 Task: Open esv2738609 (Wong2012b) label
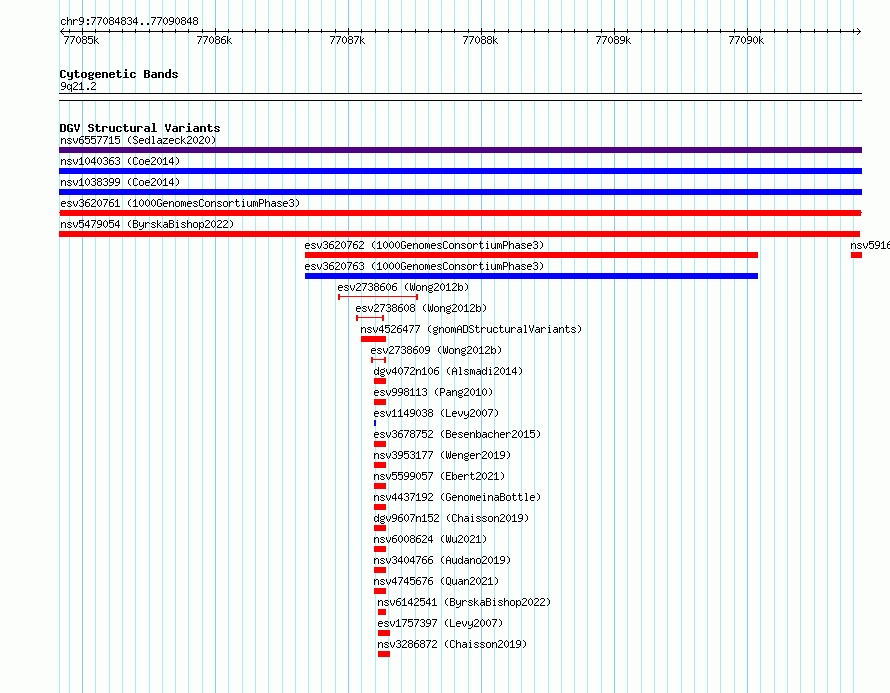click(x=436, y=350)
